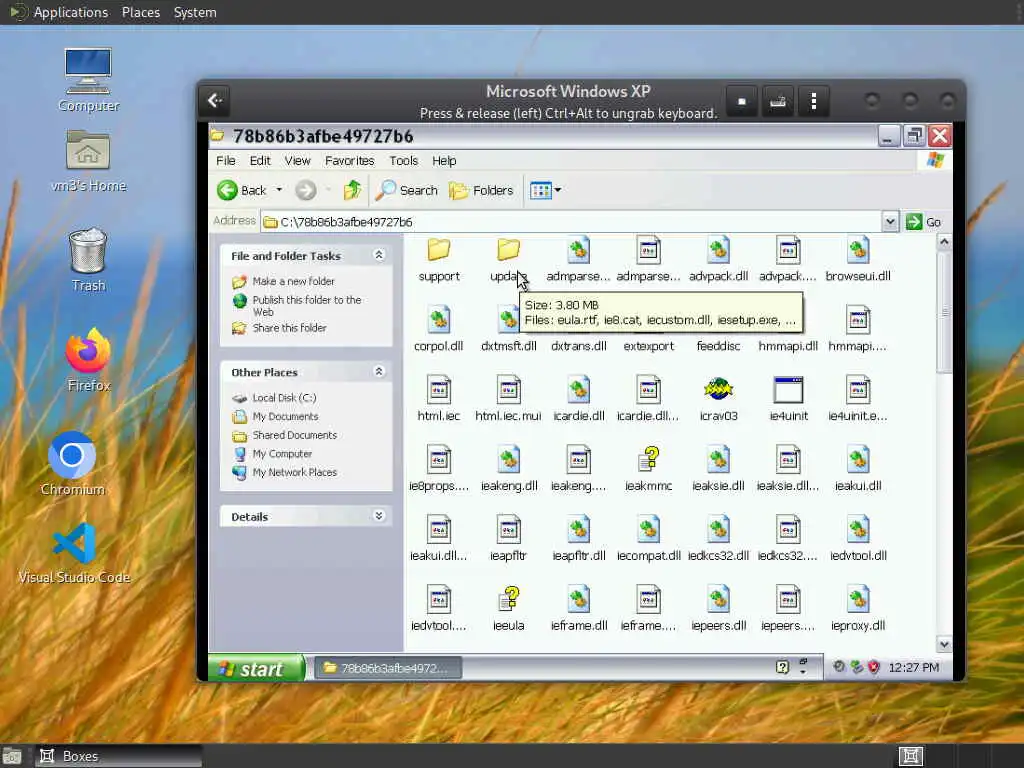Click the 78b86b3afbe4972 taskbar button

point(388,668)
